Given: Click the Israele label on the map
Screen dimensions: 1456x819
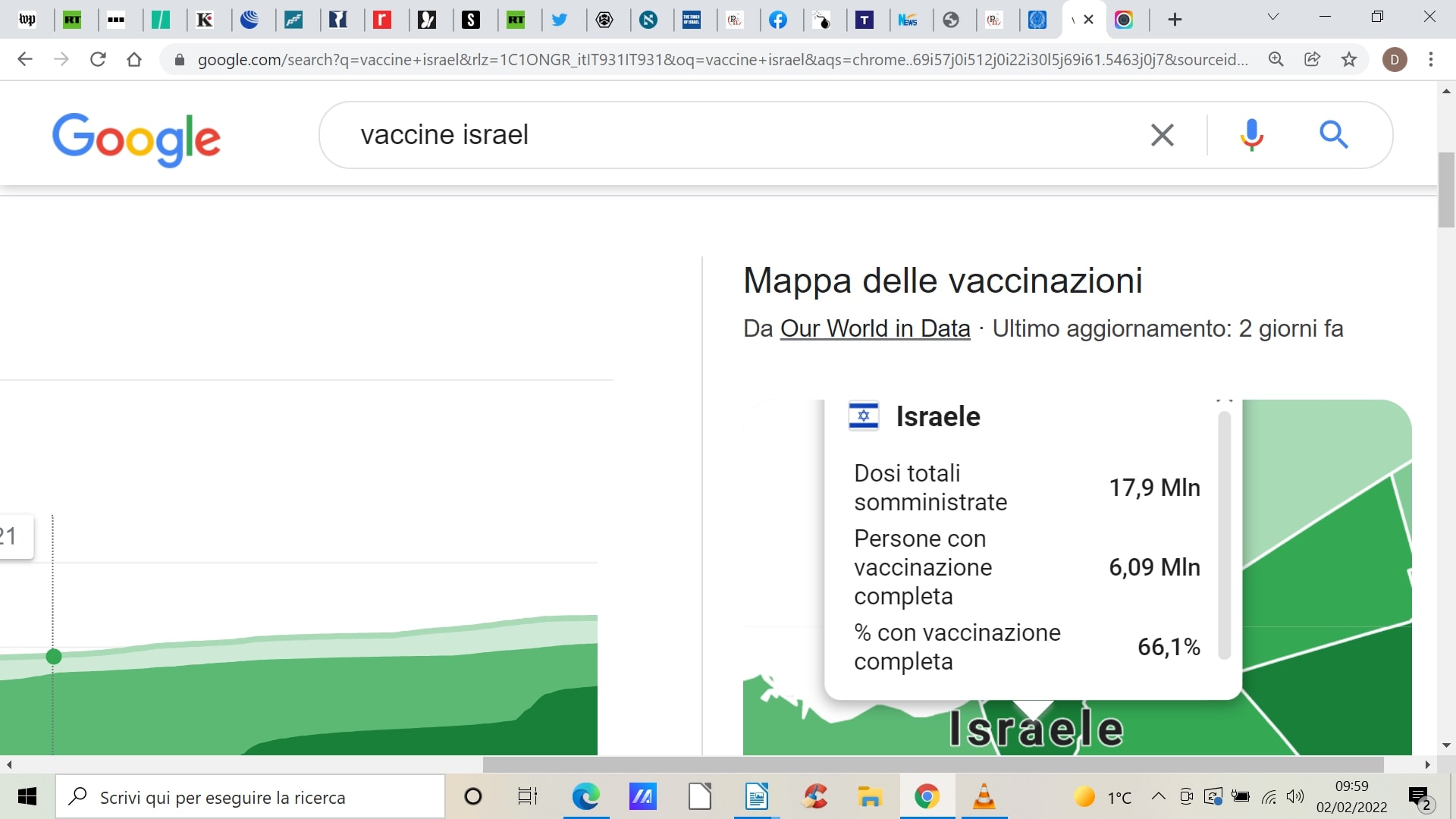Looking at the screenshot, I should pyautogui.click(x=1035, y=729).
